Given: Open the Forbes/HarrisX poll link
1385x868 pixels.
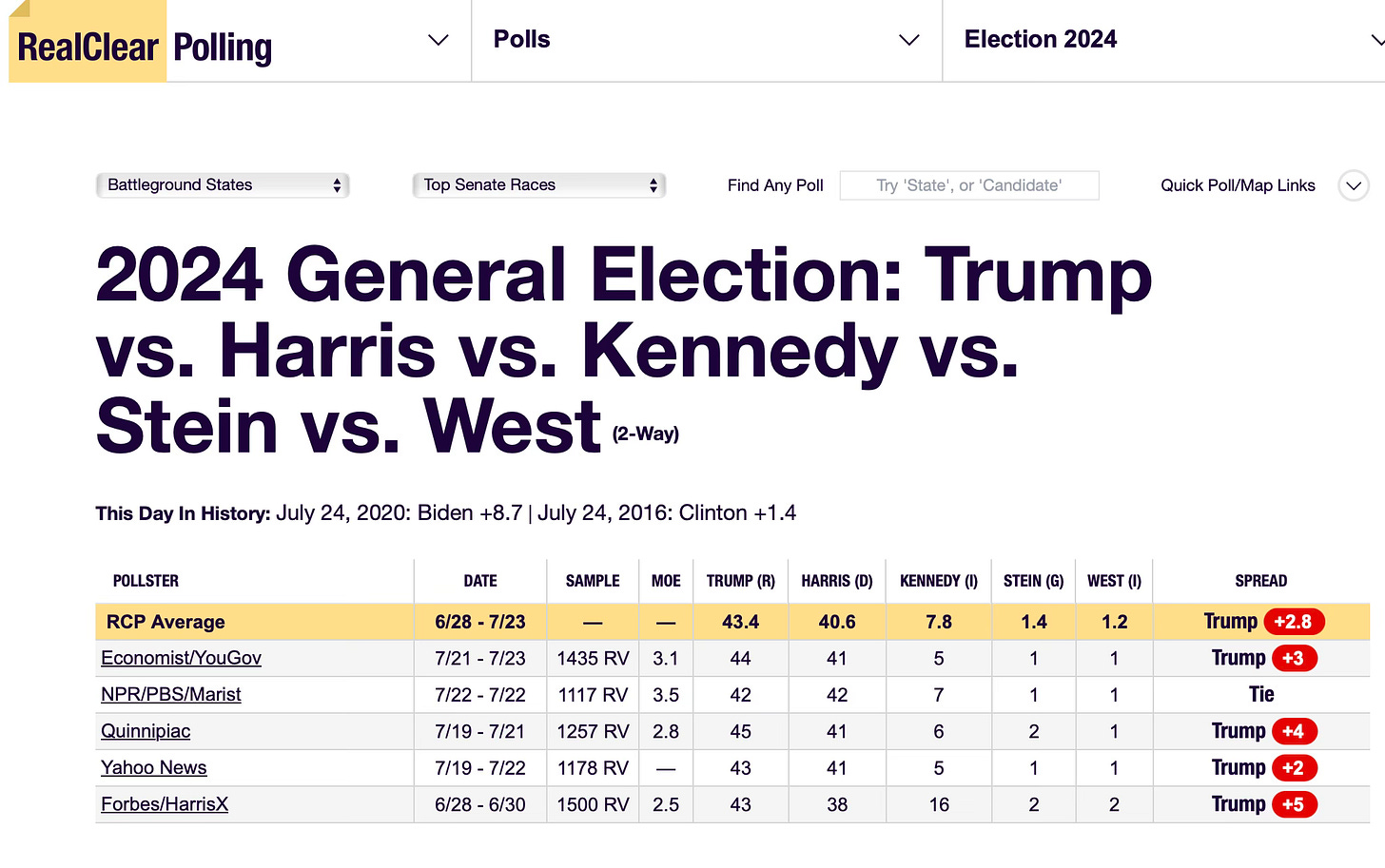Looking at the screenshot, I should (165, 804).
